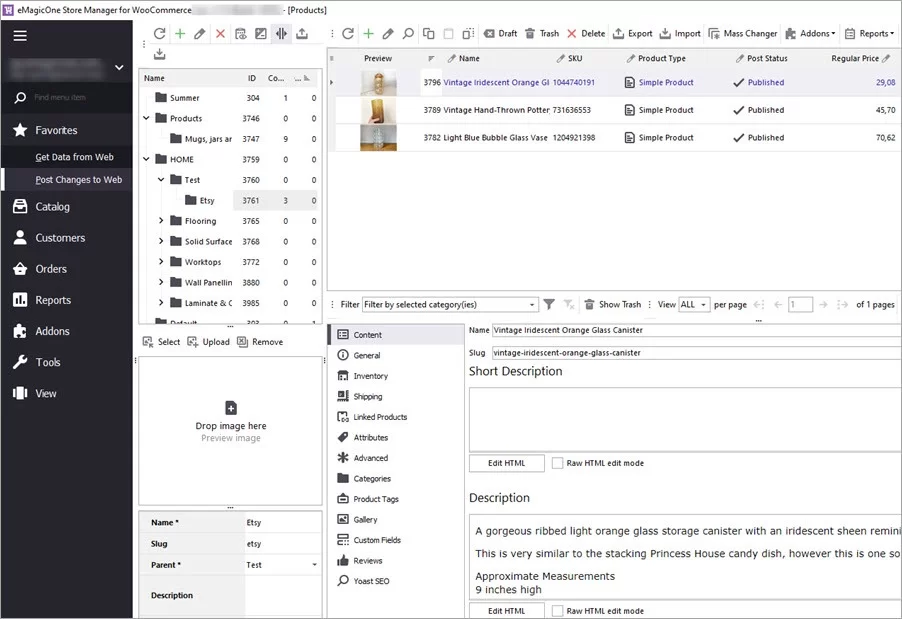The width and height of the screenshot is (902, 619).
Task: Click the Export products icon
Action: (632, 33)
